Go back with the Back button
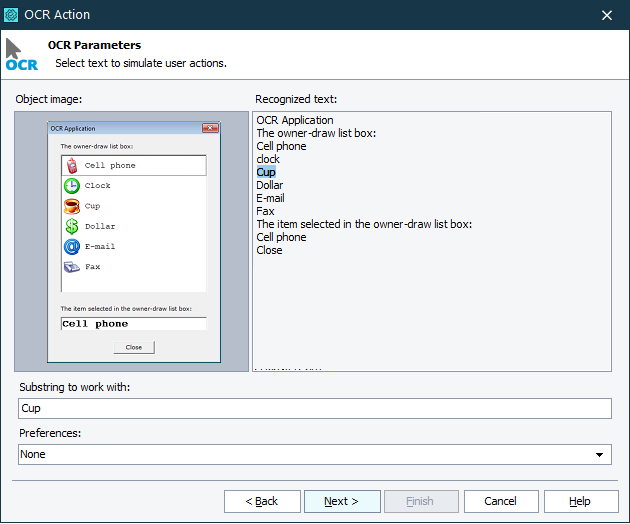 [x=262, y=501]
